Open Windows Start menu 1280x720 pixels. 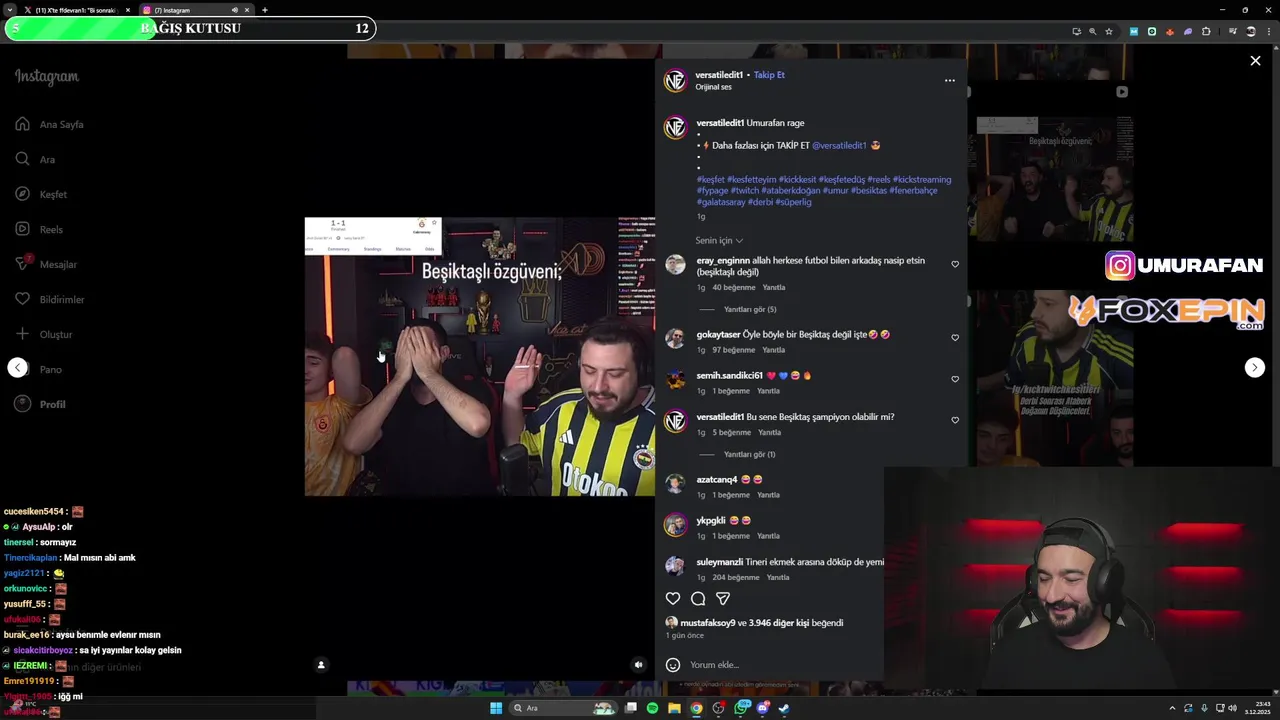[x=495, y=708]
